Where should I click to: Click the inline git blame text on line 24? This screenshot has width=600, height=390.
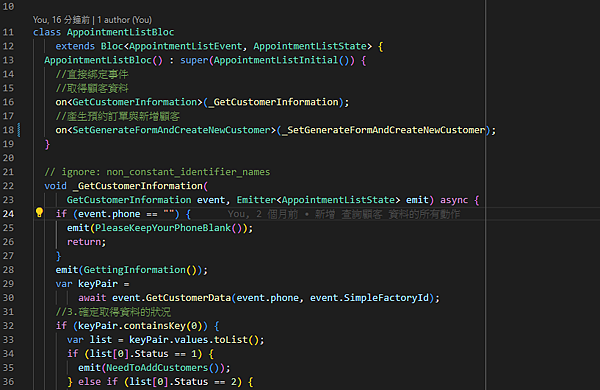click(x=344, y=214)
